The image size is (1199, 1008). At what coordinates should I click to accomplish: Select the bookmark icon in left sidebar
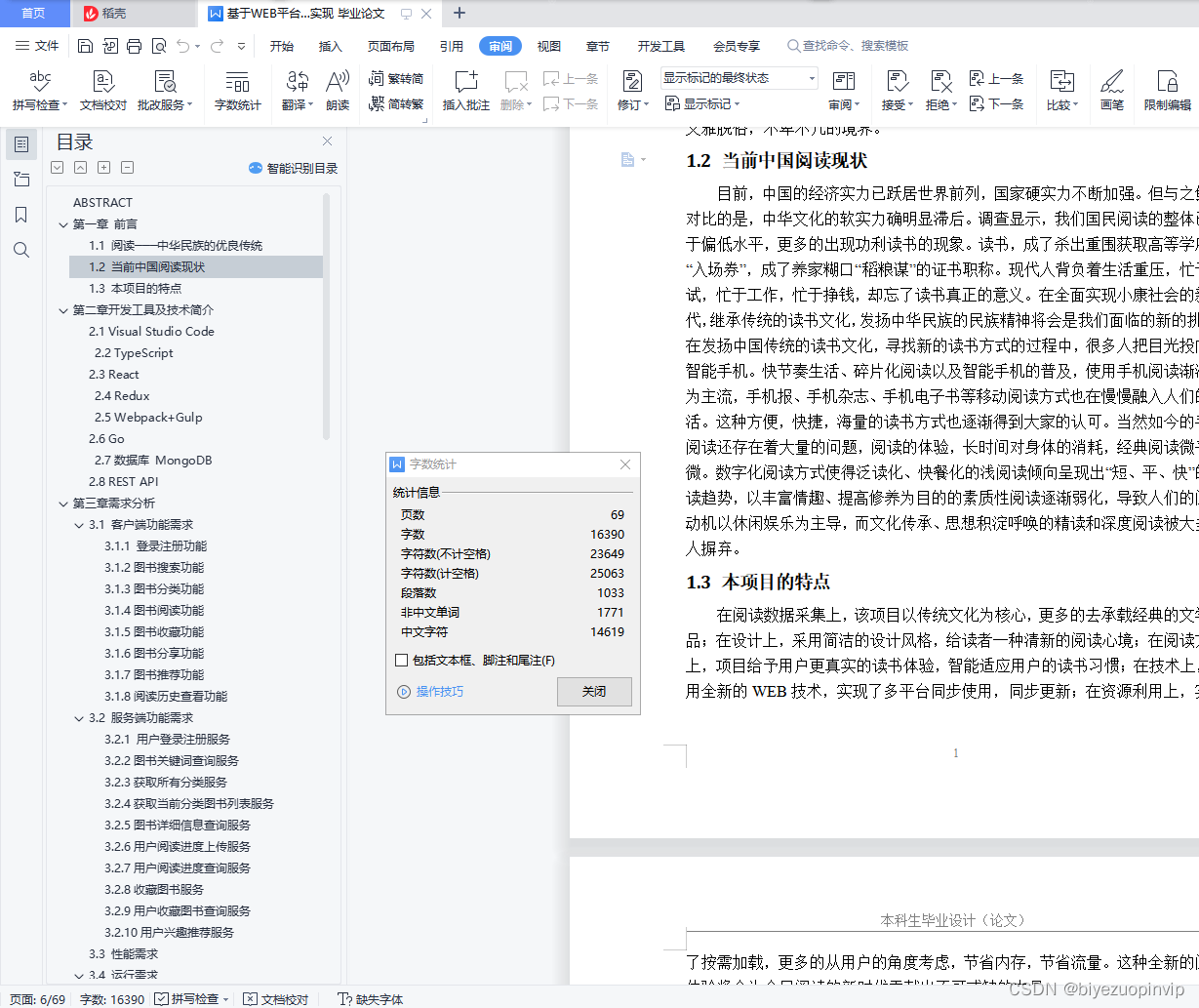coord(20,214)
